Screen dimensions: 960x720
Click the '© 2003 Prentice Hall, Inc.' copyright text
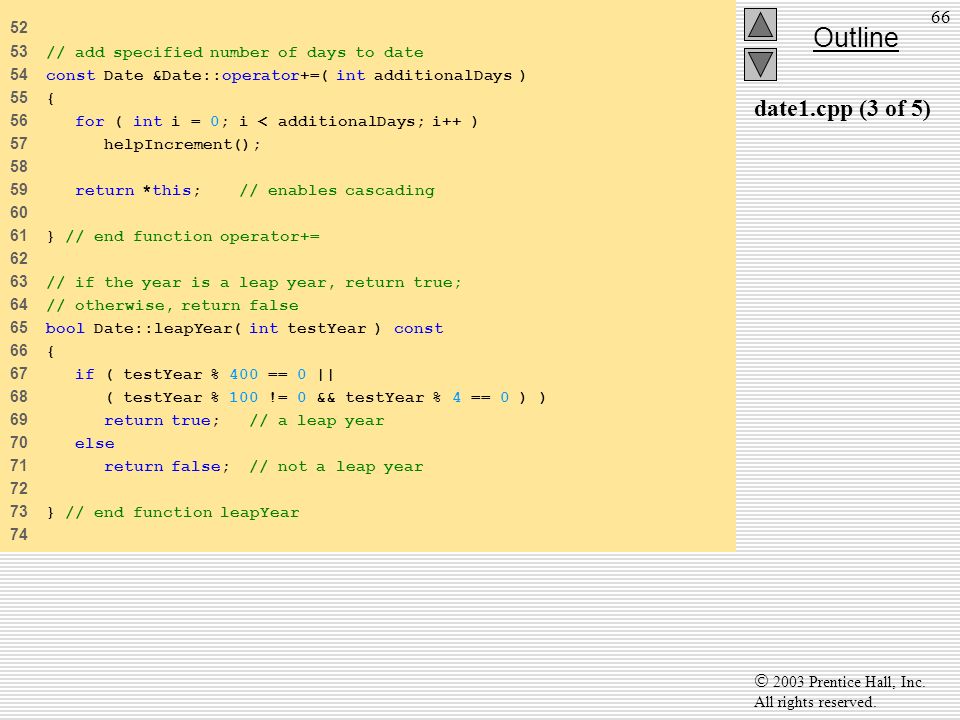[x=839, y=681]
